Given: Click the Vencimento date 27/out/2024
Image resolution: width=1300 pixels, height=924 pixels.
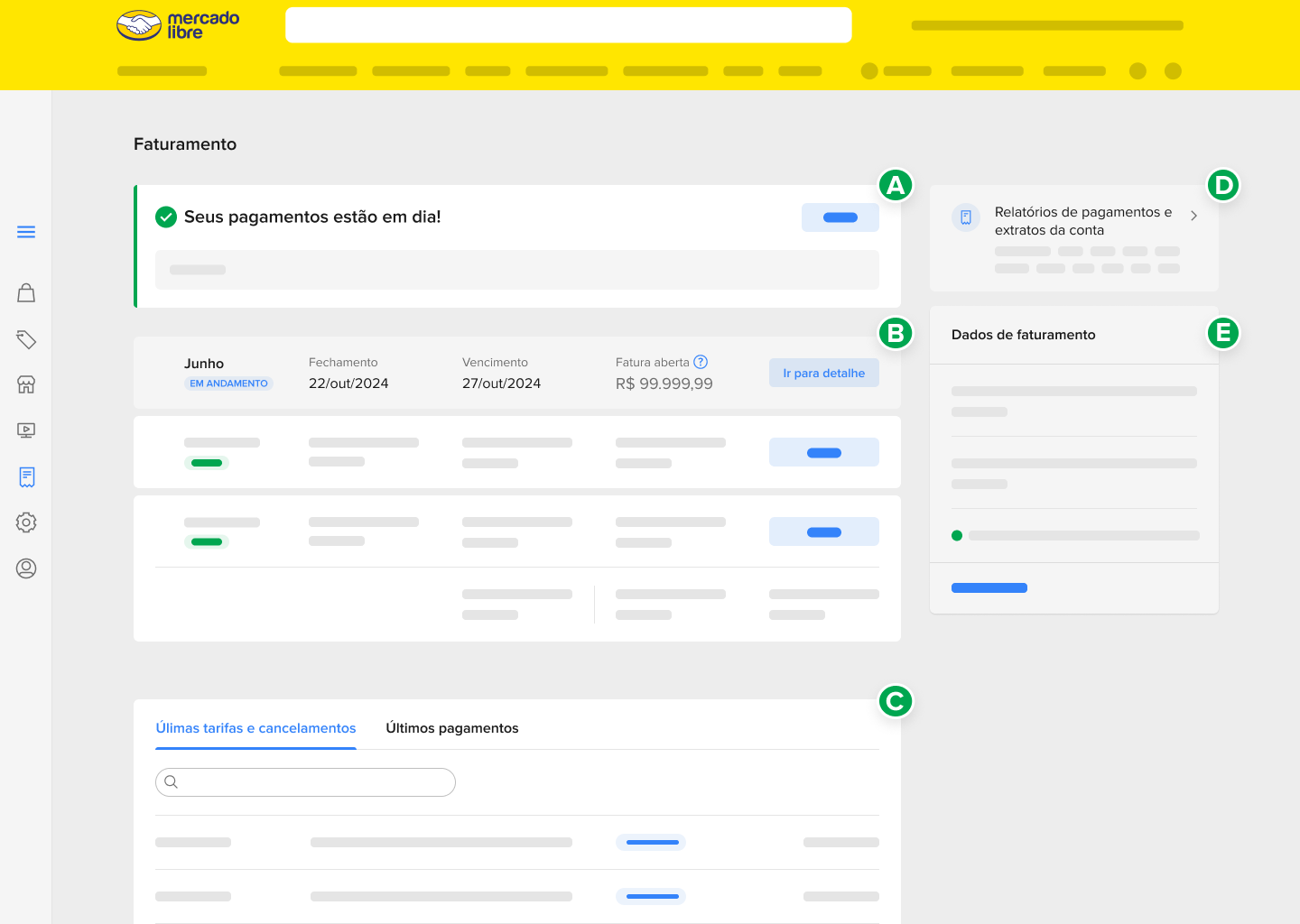Looking at the screenshot, I should tap(502, 383).
